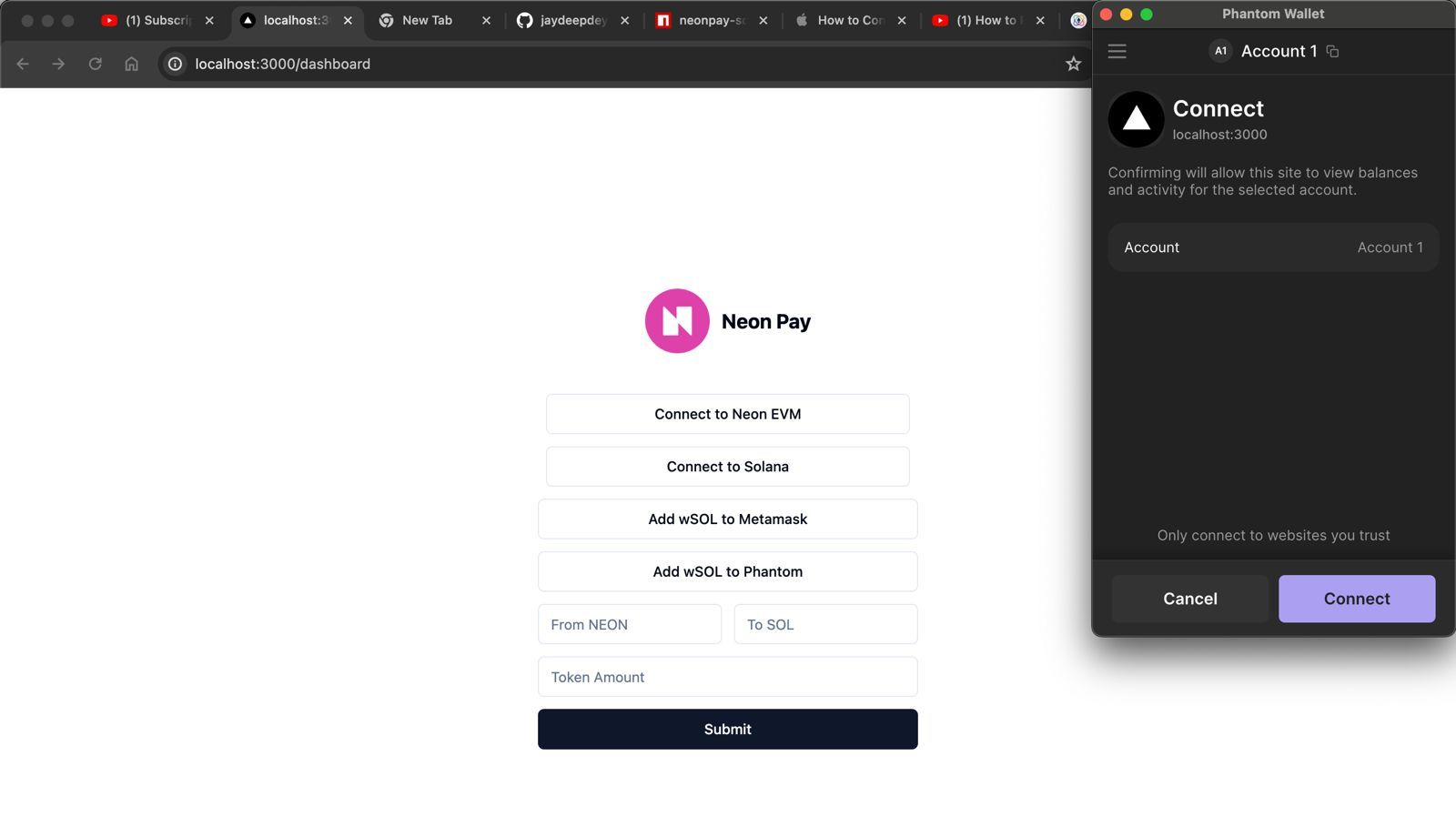Click the black triangle site logo in Phantom
1456x837 pixels.
click(1136, 119)
